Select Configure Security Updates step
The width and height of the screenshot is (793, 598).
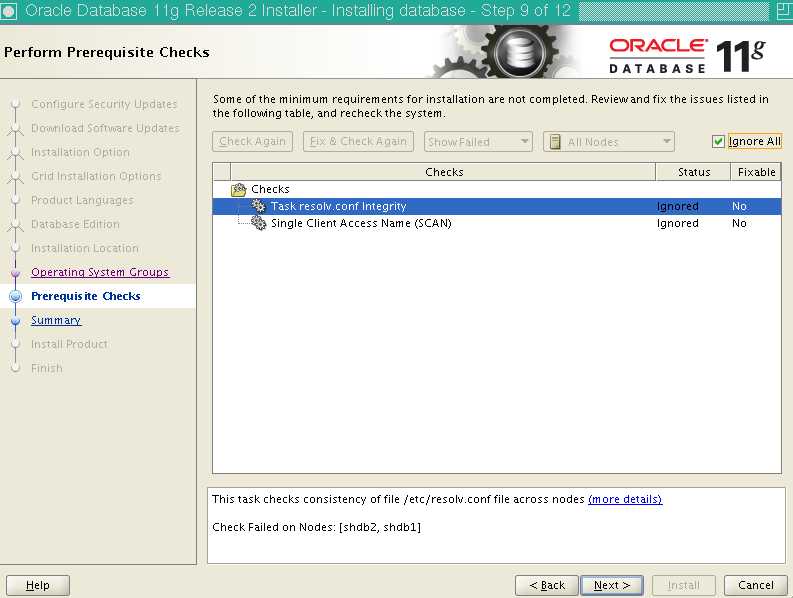tap(104, 104)
